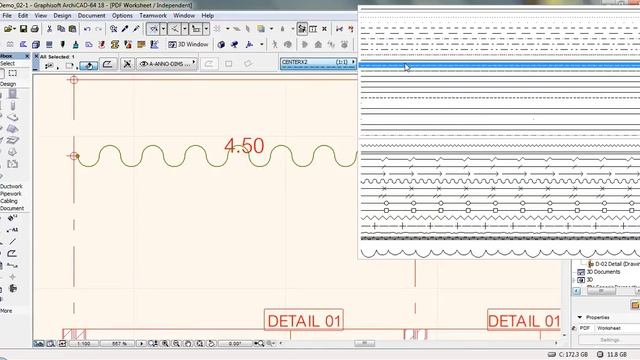This screenshot has height=360, width=640.
Task: Open the Teamwork menu
Action: [x=153, y=16]
